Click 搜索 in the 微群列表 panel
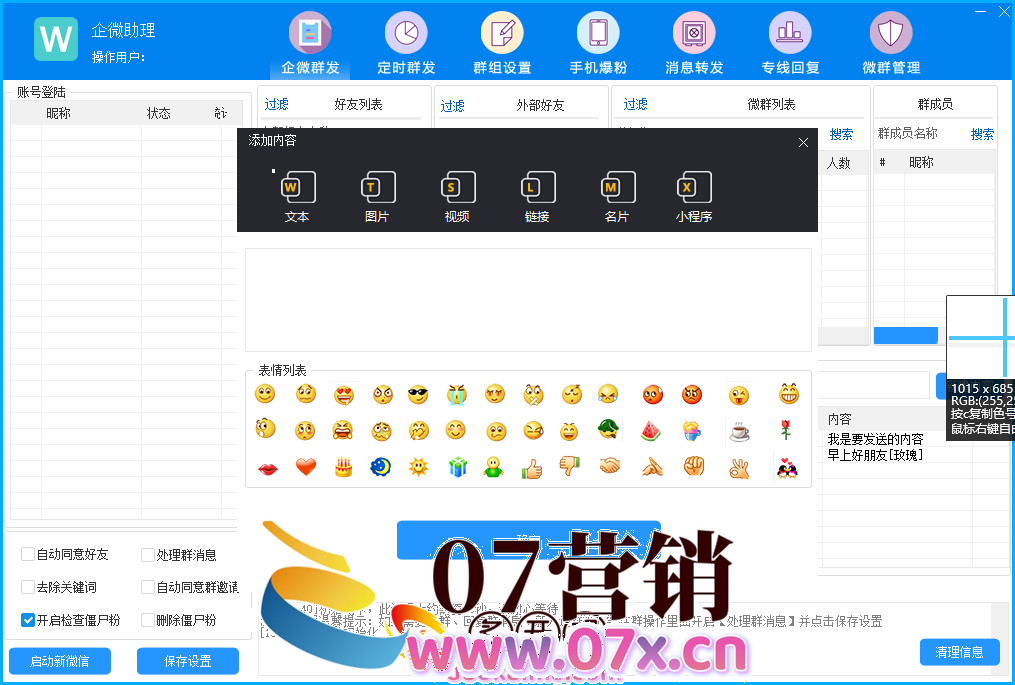Image resolution: width=1015 pixels, height=685 pixels. tap(841, 134)
